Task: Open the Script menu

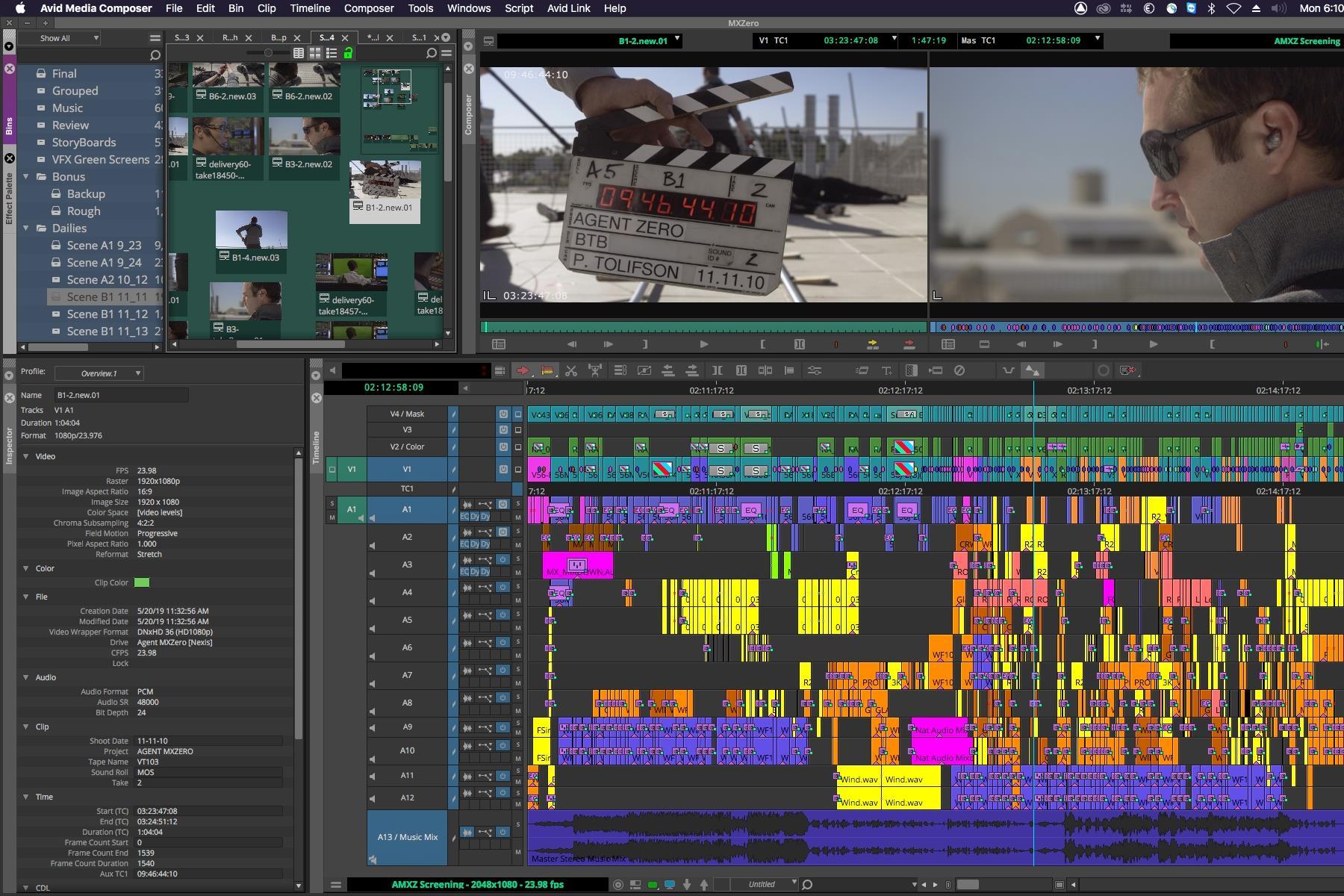Action: 519,8
